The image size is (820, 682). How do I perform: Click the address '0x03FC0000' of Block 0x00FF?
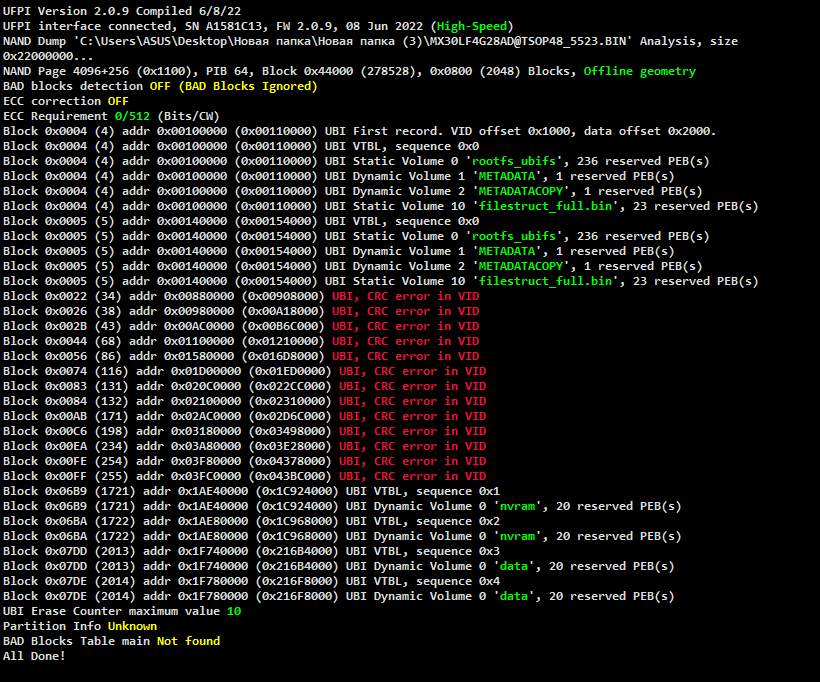pyautogui.click(x=206, y=476)
